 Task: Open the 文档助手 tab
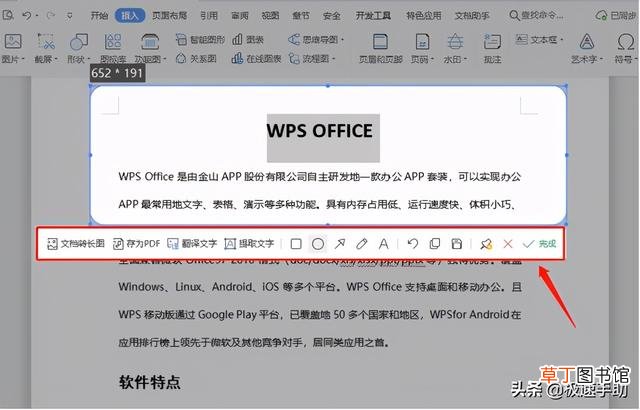[x=472, y=16]
